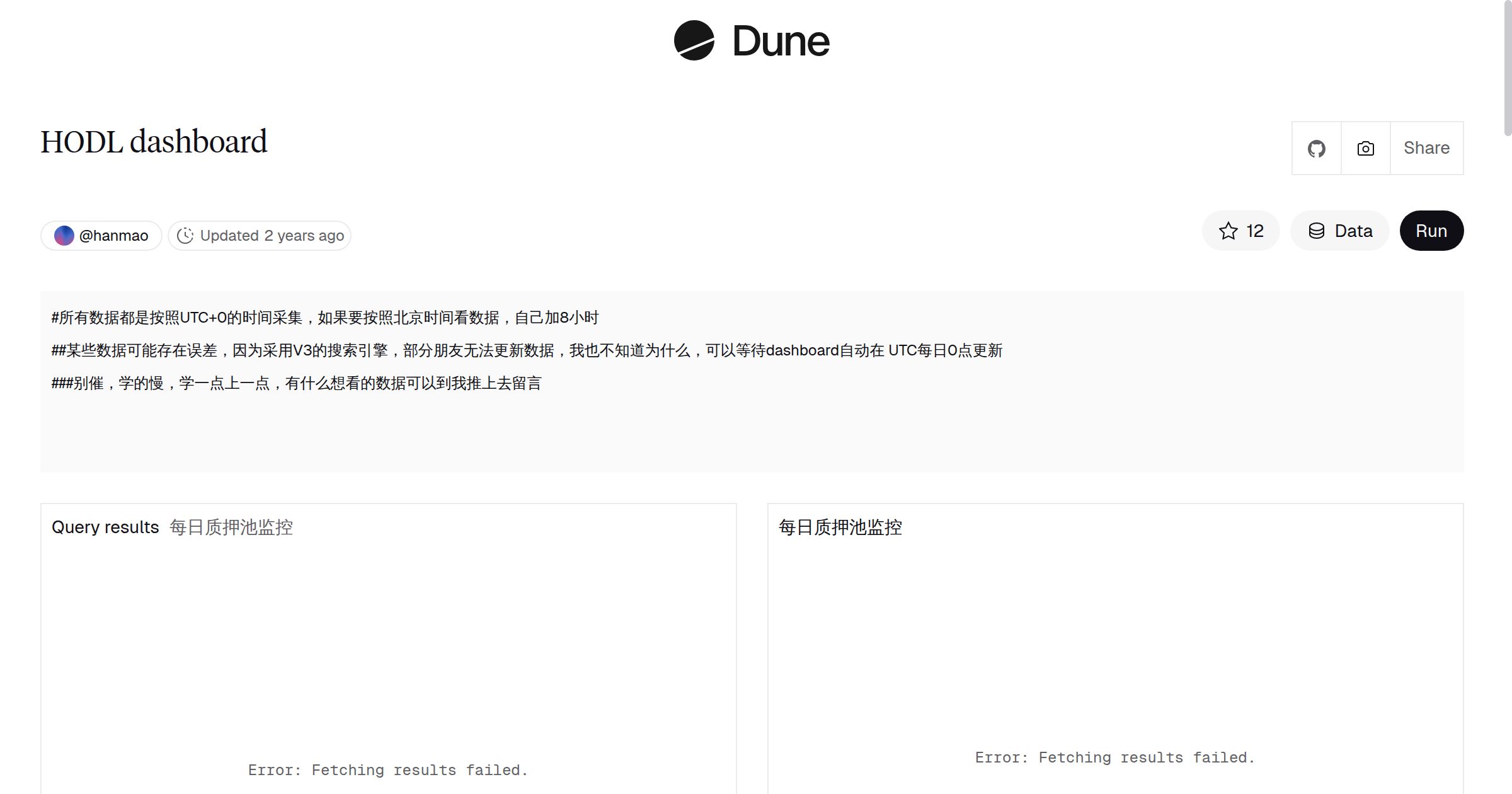Viewport: 1512px width, 794px height.
Task: Open the Share button
Action: 1426,149
